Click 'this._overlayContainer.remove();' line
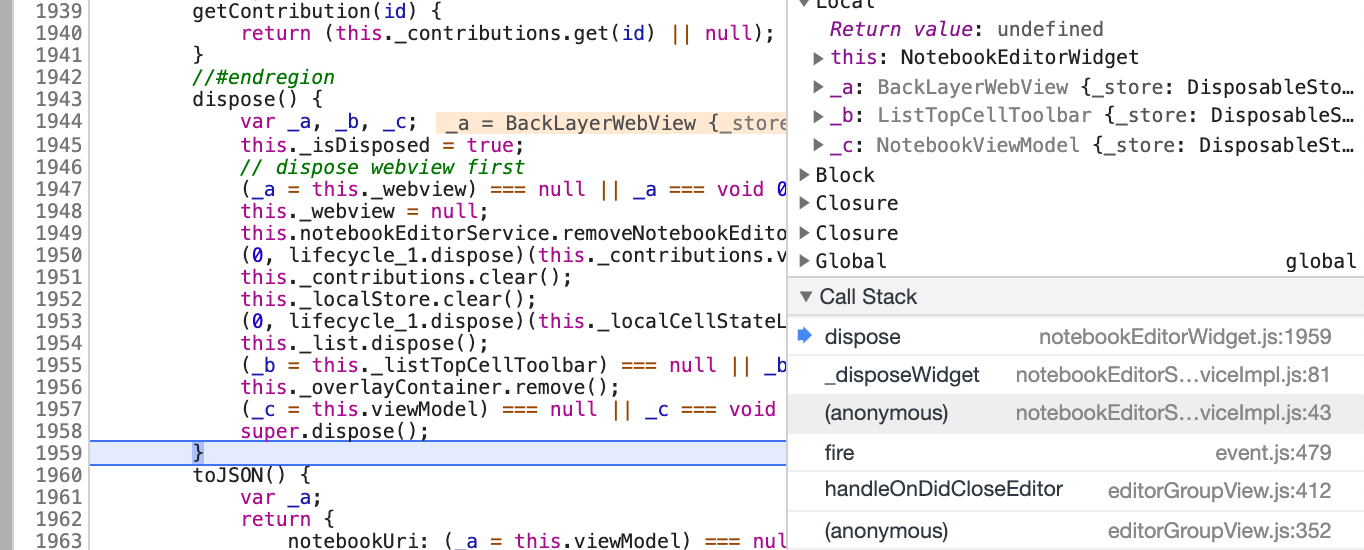This screenshot has width=1364, height=550. click(430, 387)
